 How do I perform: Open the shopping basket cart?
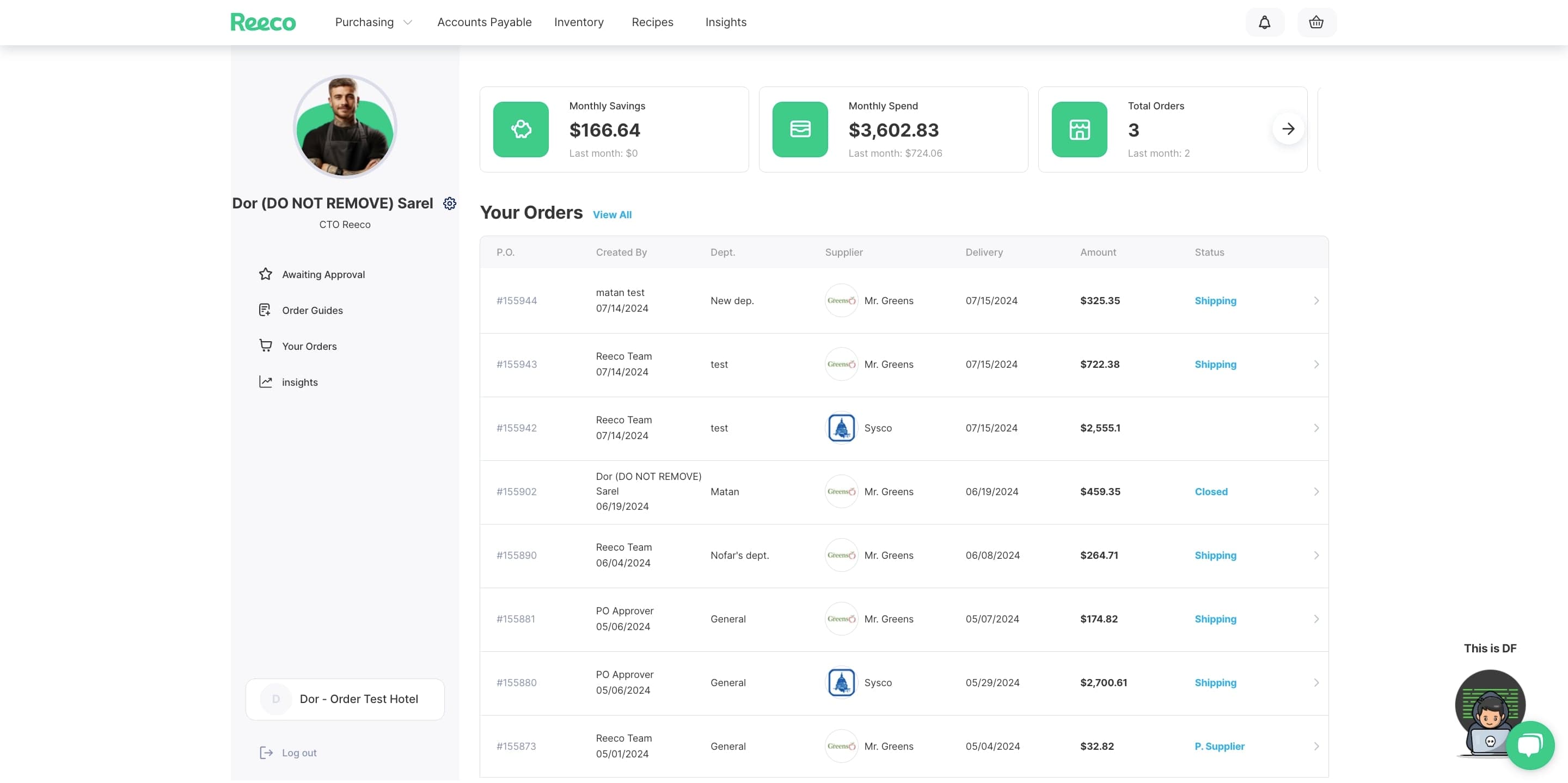(x=1316, y=22)
